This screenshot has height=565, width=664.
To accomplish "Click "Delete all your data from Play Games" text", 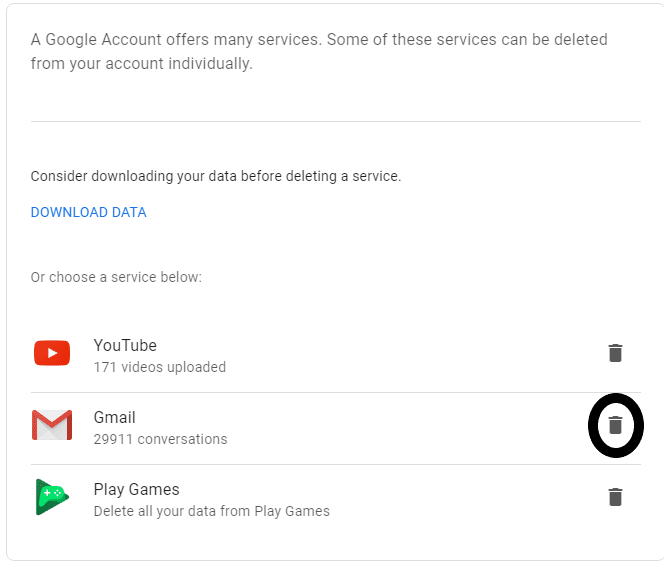I will pyautogui.click(x=211, y=511).
